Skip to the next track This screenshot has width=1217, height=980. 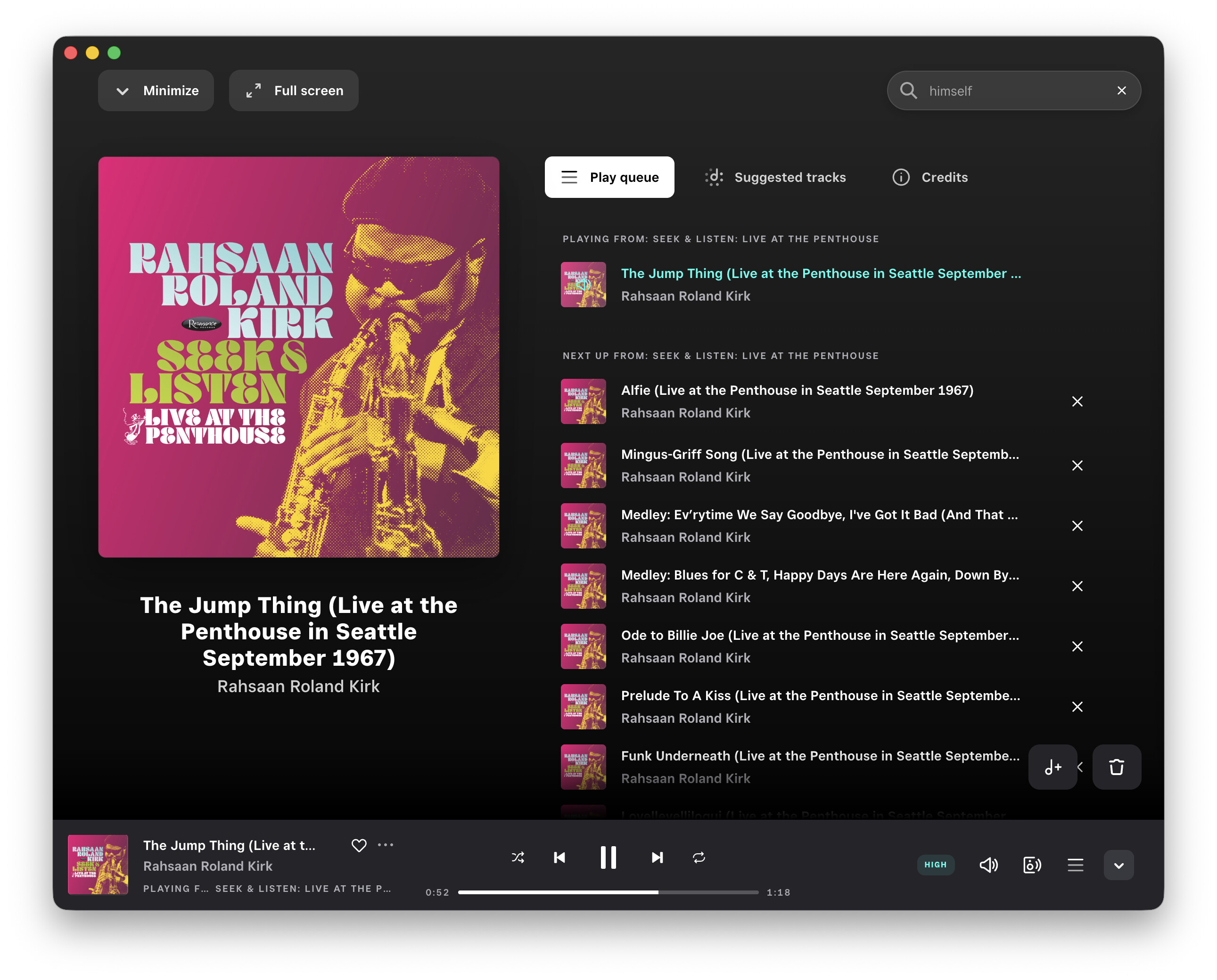[x=657, y=857]
